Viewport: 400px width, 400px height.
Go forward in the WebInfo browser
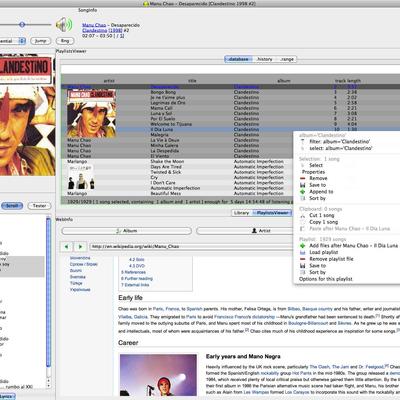(x=80, y=247)
